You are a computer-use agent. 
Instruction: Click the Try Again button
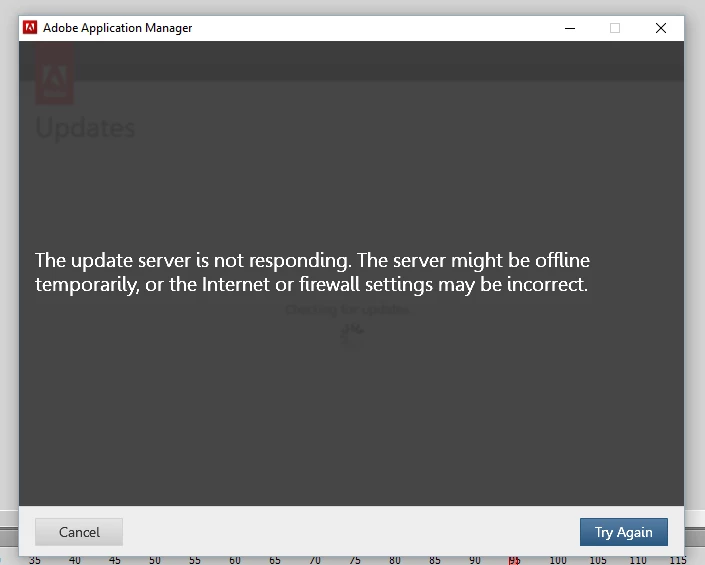click(624, 532)
